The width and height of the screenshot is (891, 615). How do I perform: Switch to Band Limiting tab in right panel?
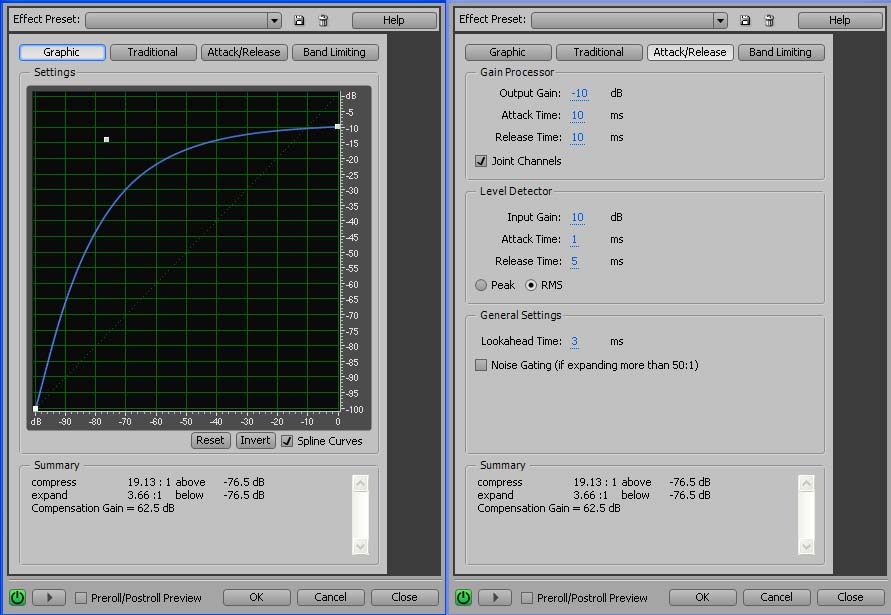point(780,52)
